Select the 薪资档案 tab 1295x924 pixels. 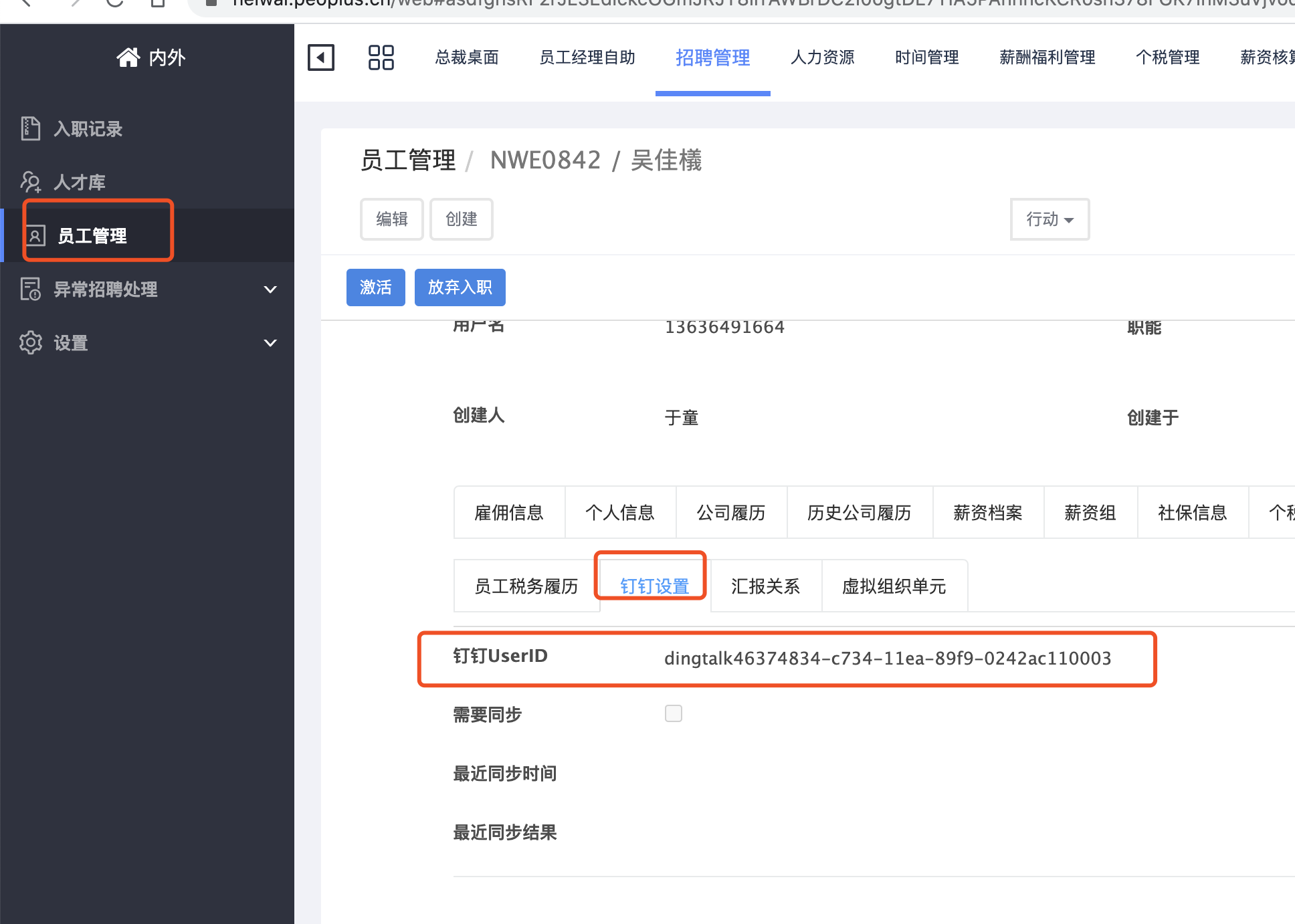point(987,513)
